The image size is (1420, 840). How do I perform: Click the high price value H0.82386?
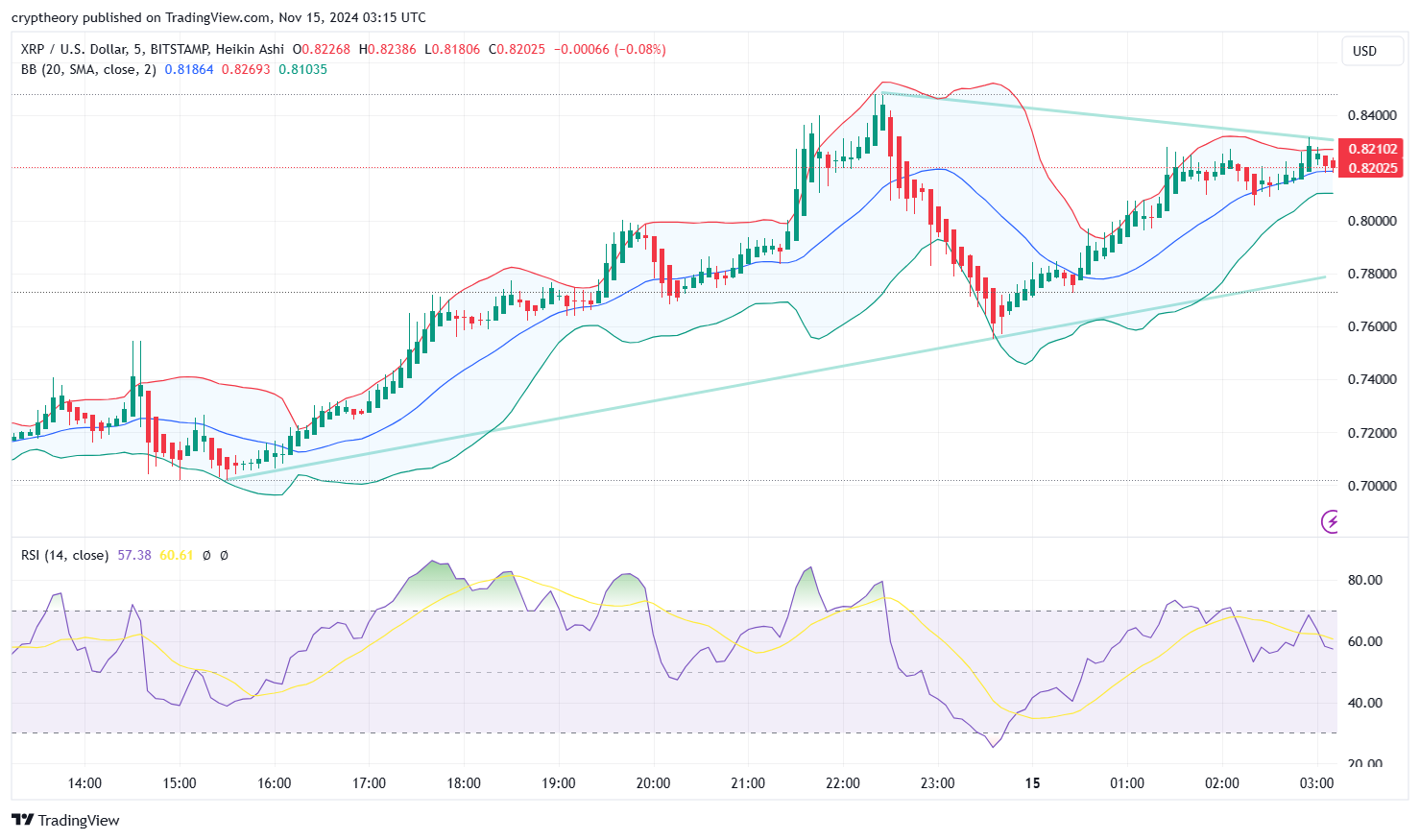(x=388, y=49)
